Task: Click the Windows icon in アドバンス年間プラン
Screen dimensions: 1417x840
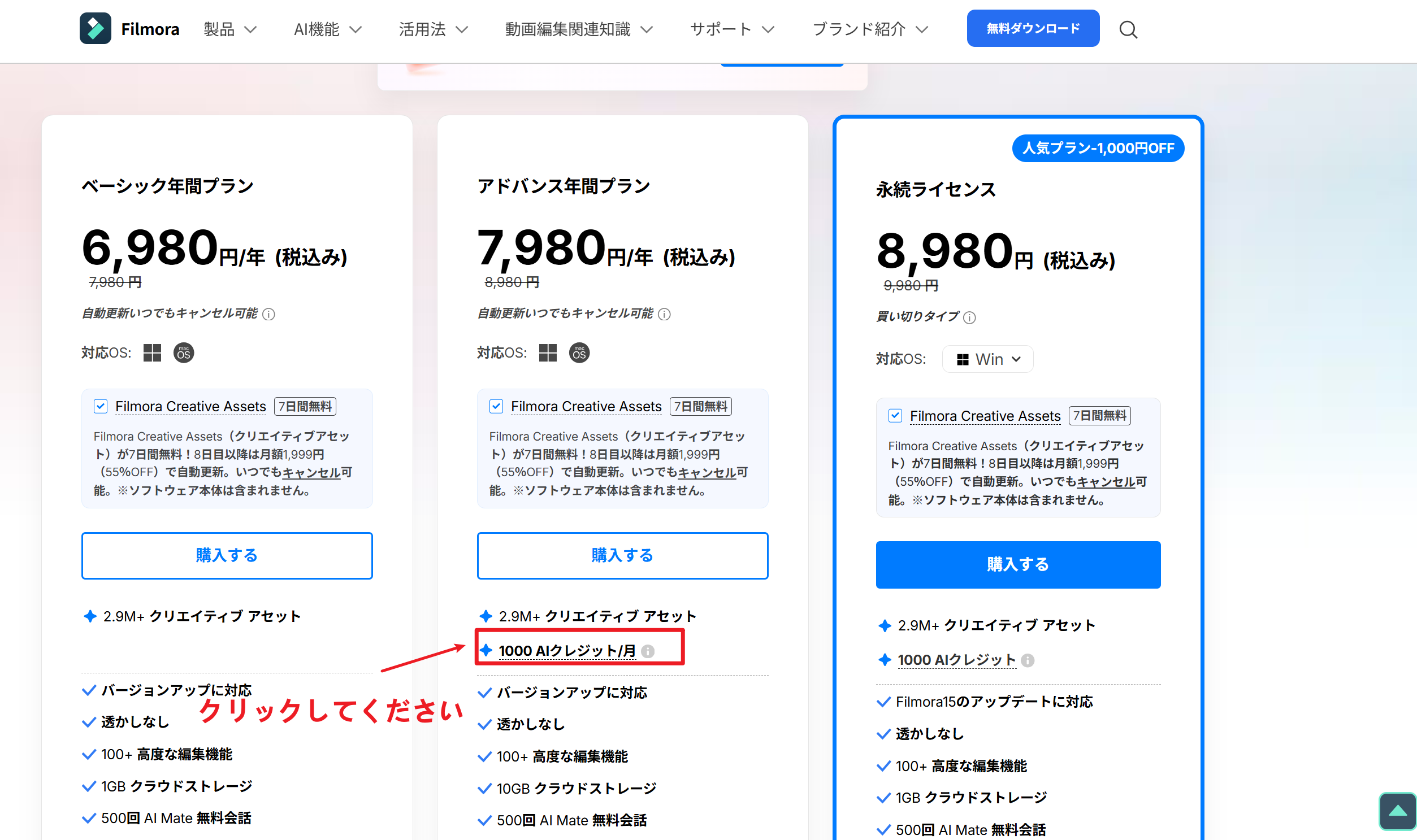Action: coord(548,352)
